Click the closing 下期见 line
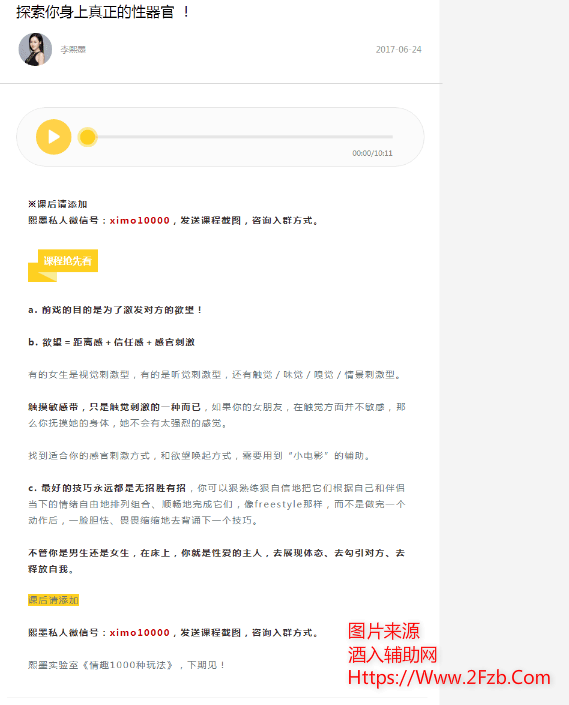 coord(127,665)
